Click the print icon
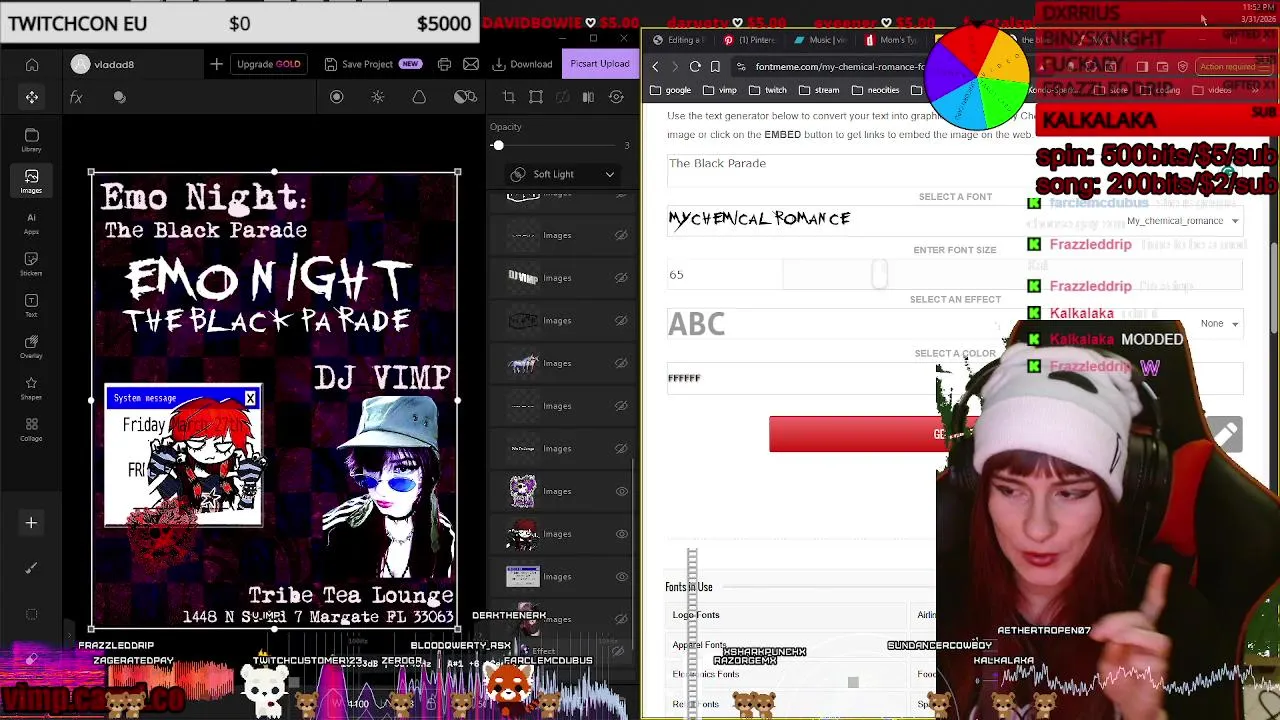Image resolution: width=1280 pixels, height=720 pixels. [x=444, y=64]
